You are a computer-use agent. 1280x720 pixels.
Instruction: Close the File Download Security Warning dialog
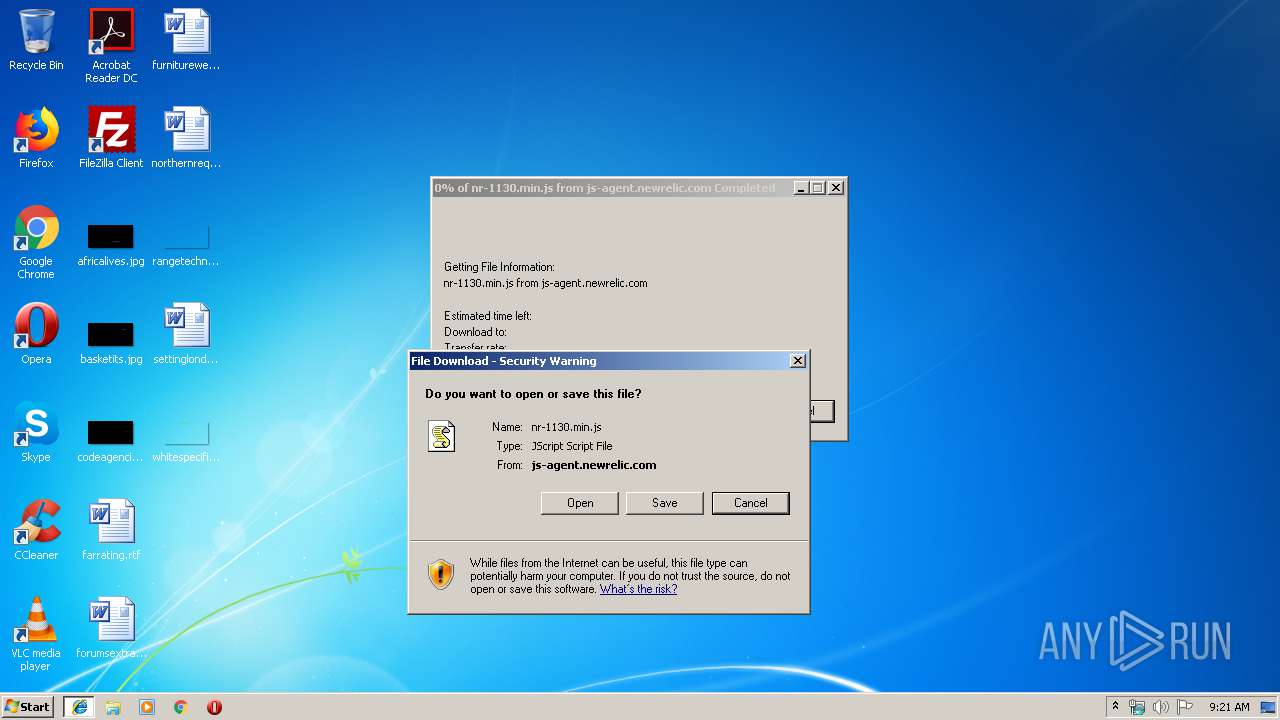pyautogui.click(x=798, y=361)
